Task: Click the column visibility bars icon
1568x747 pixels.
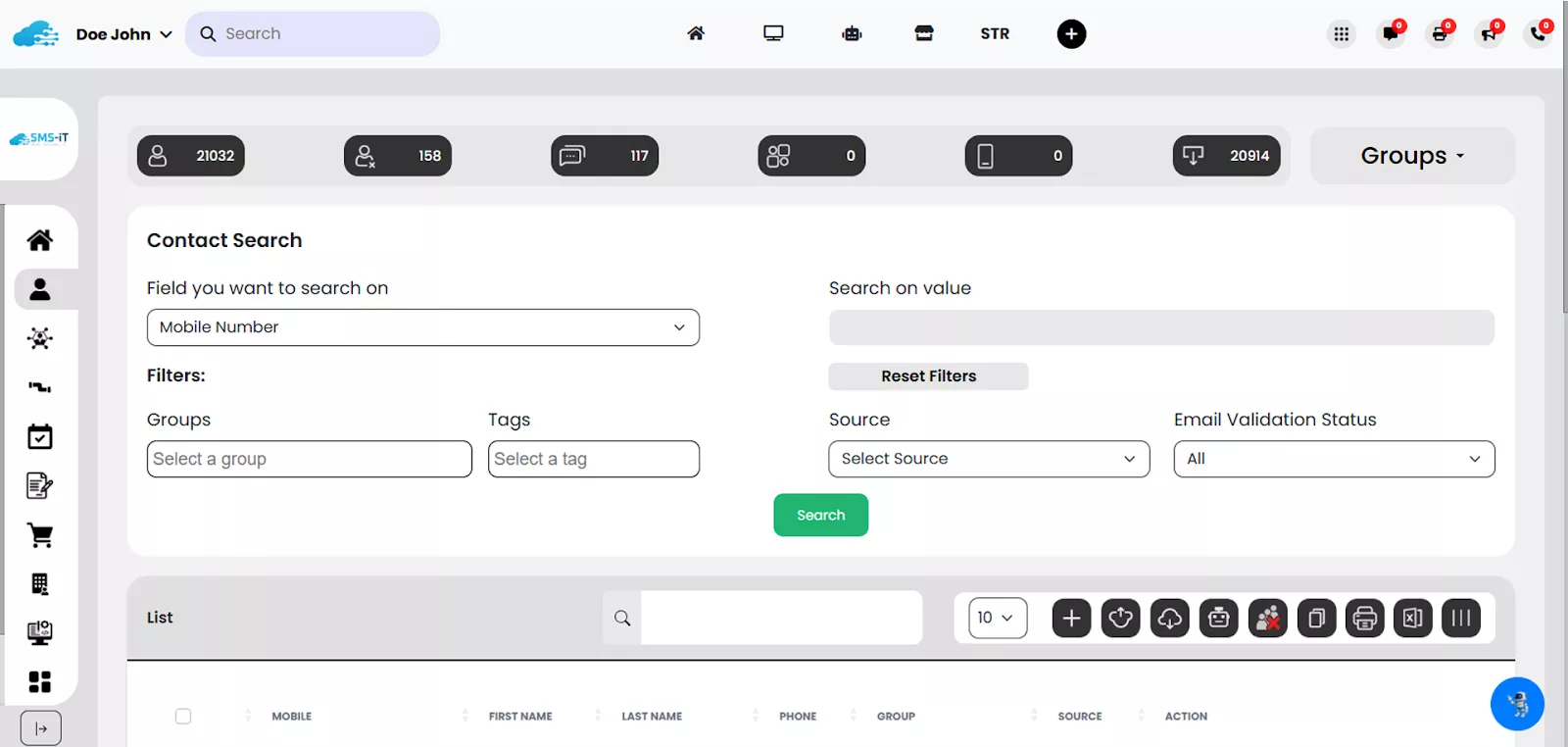Action: [x=1460, y=618]
